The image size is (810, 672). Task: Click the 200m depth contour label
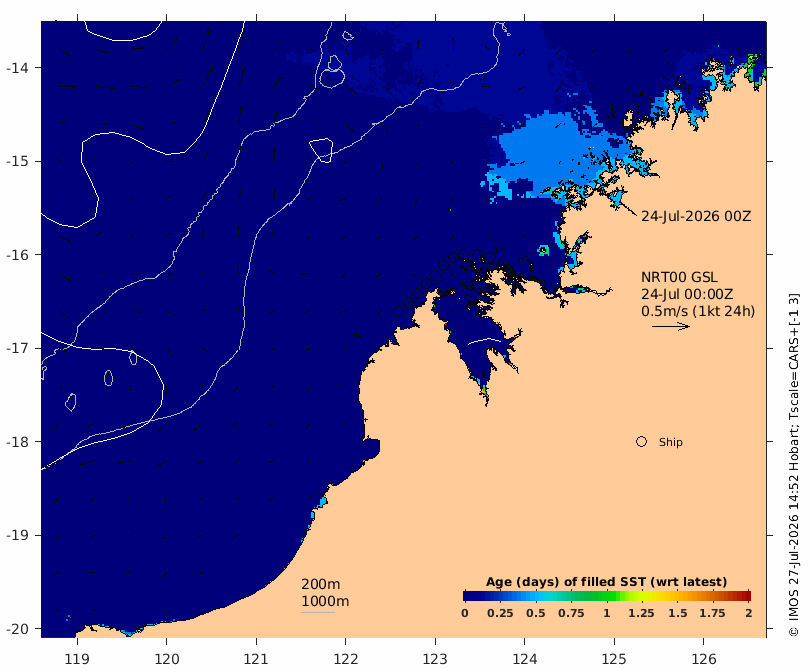[x=320, y=584]
